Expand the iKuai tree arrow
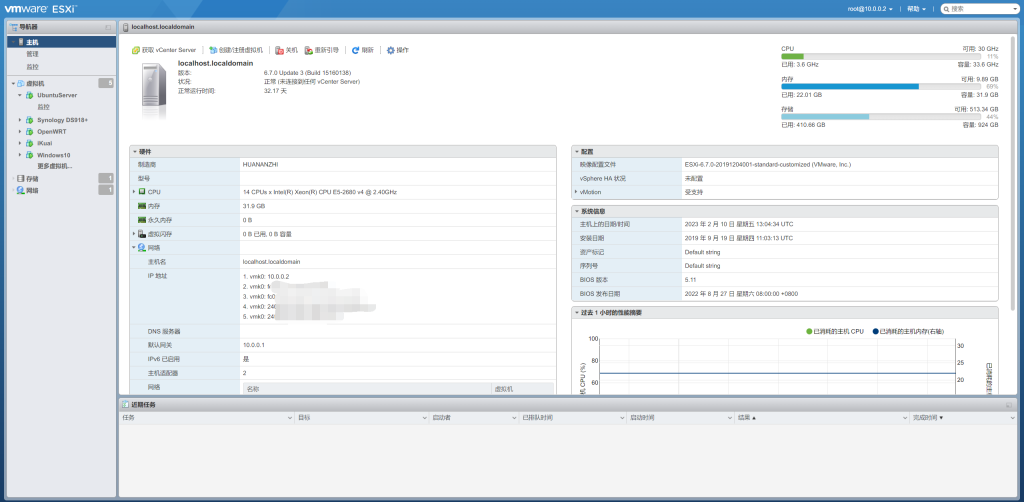The width and height of the screenshot is (1024, 502). tap(20, 144)
